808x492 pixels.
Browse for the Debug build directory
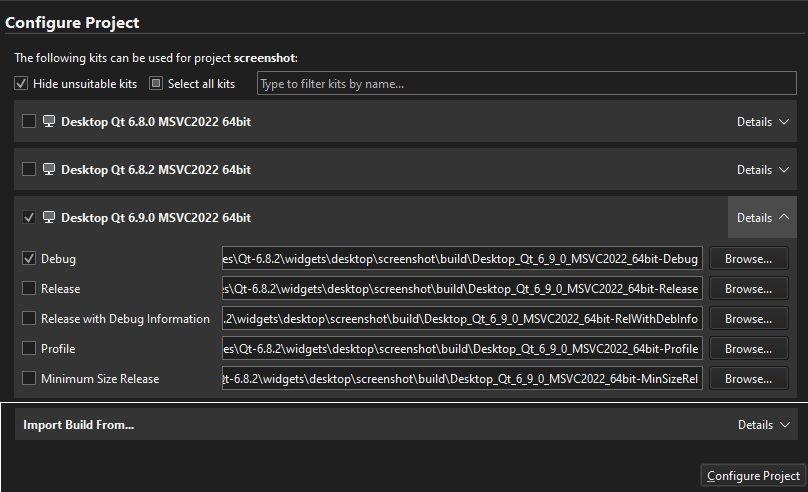pos(748,259)
